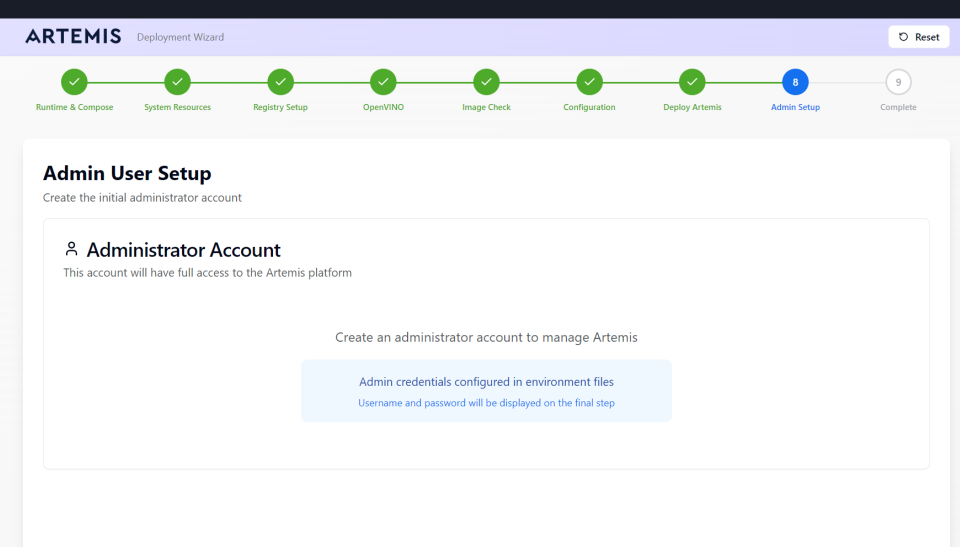This screenshot has width=960, height=547.
Task: Click the step 9 Complete circle
Action: pos(898,82)
